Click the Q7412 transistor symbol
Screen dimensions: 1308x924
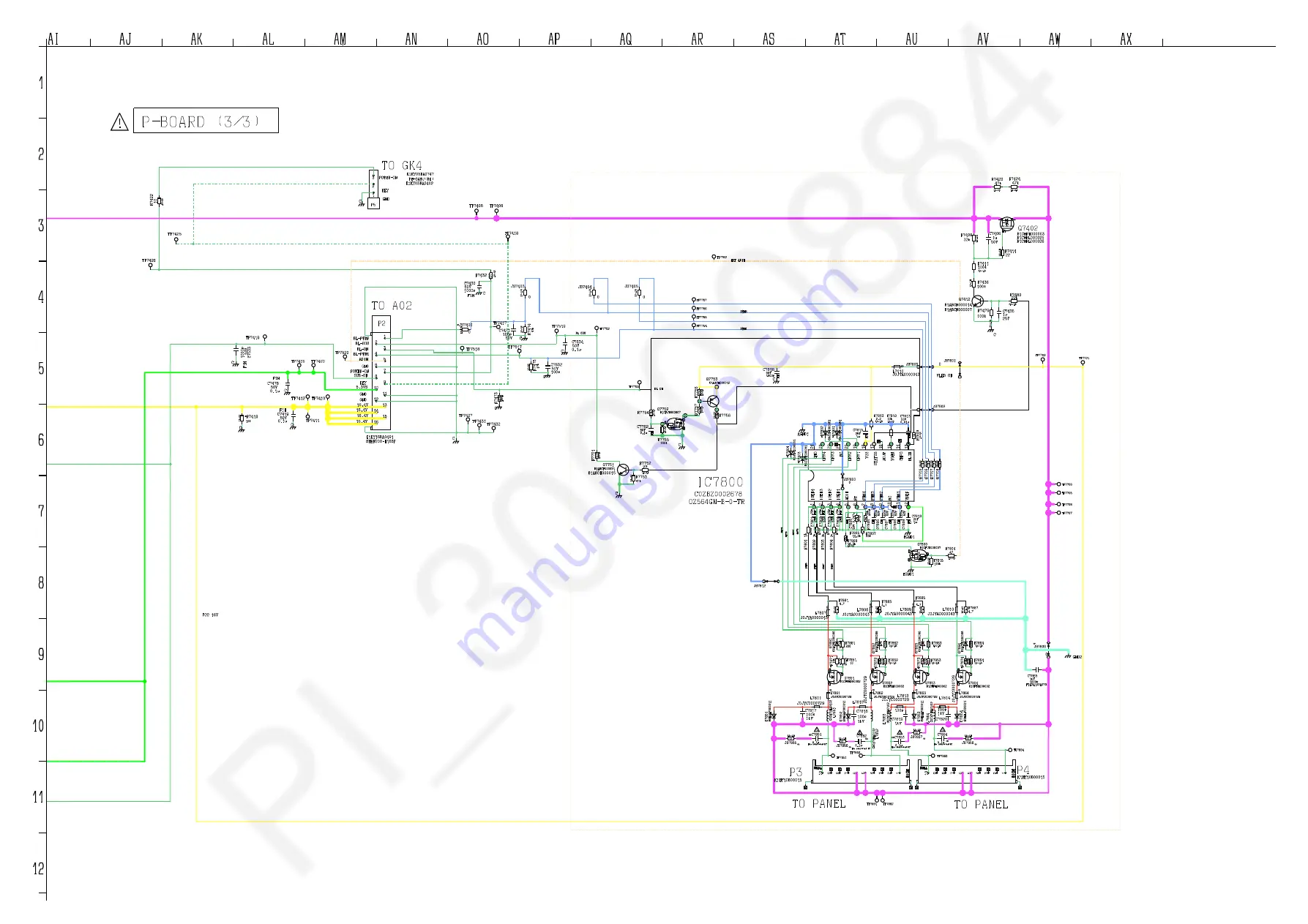[x=979, y=301]
